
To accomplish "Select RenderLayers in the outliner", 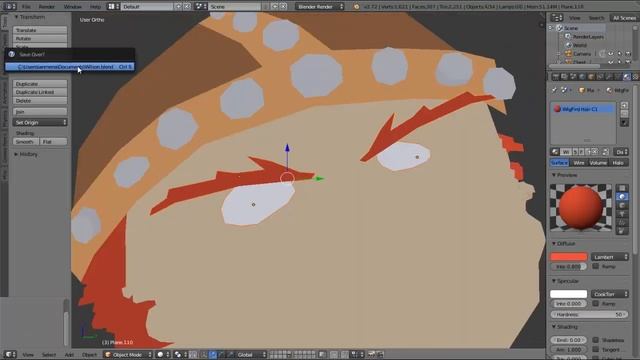I will (588, 37).
